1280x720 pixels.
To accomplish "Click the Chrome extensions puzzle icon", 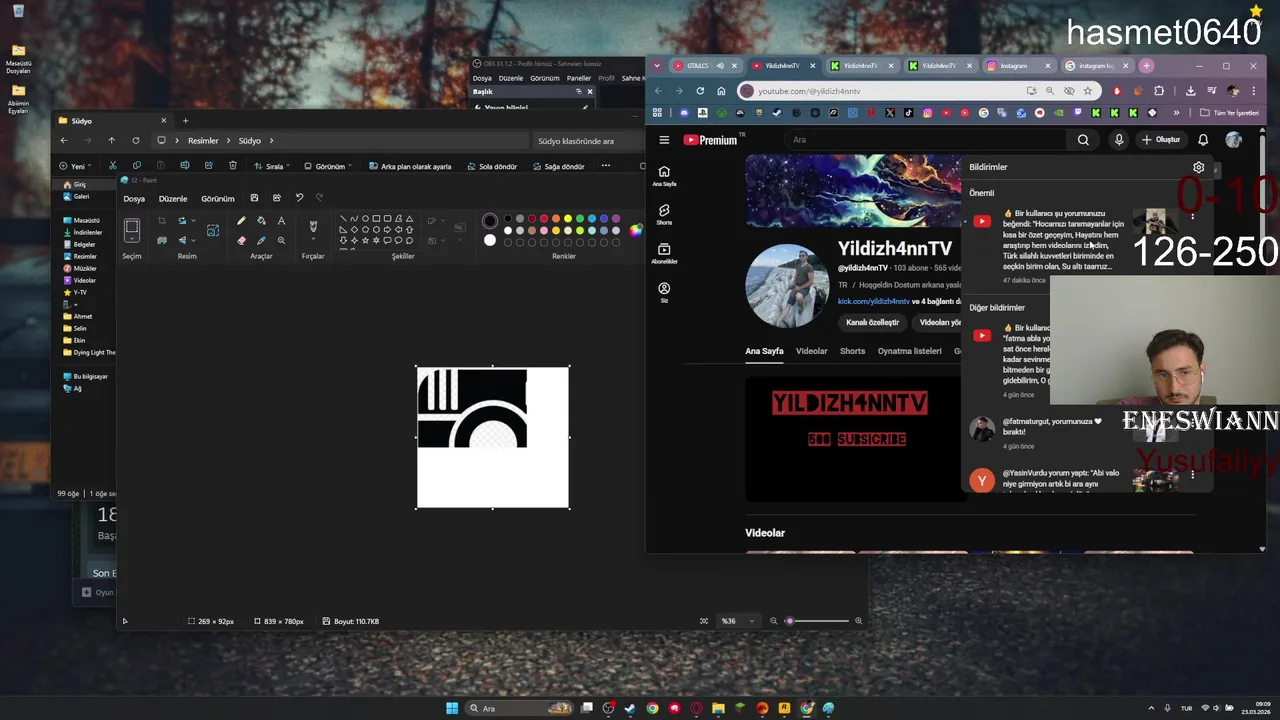I will click(x=1159, y=91).
